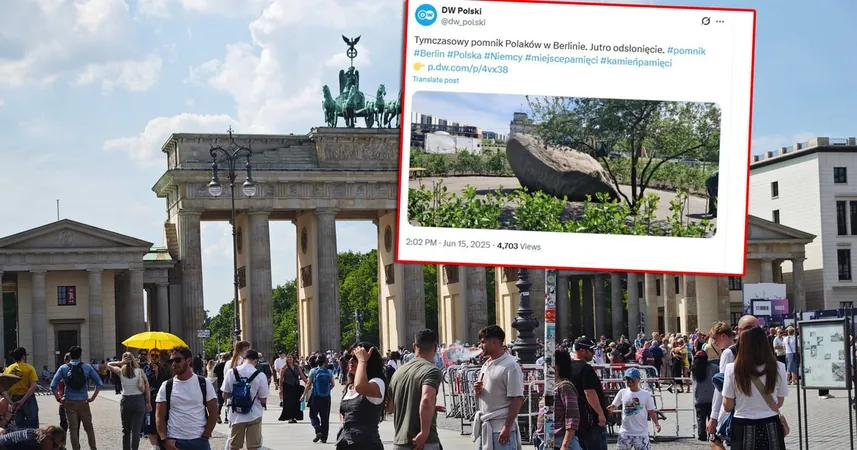This screenshot has width=857, height=450.
Task: Click the yellow umbrella in the background photo
Action: (x=154, y=341)
